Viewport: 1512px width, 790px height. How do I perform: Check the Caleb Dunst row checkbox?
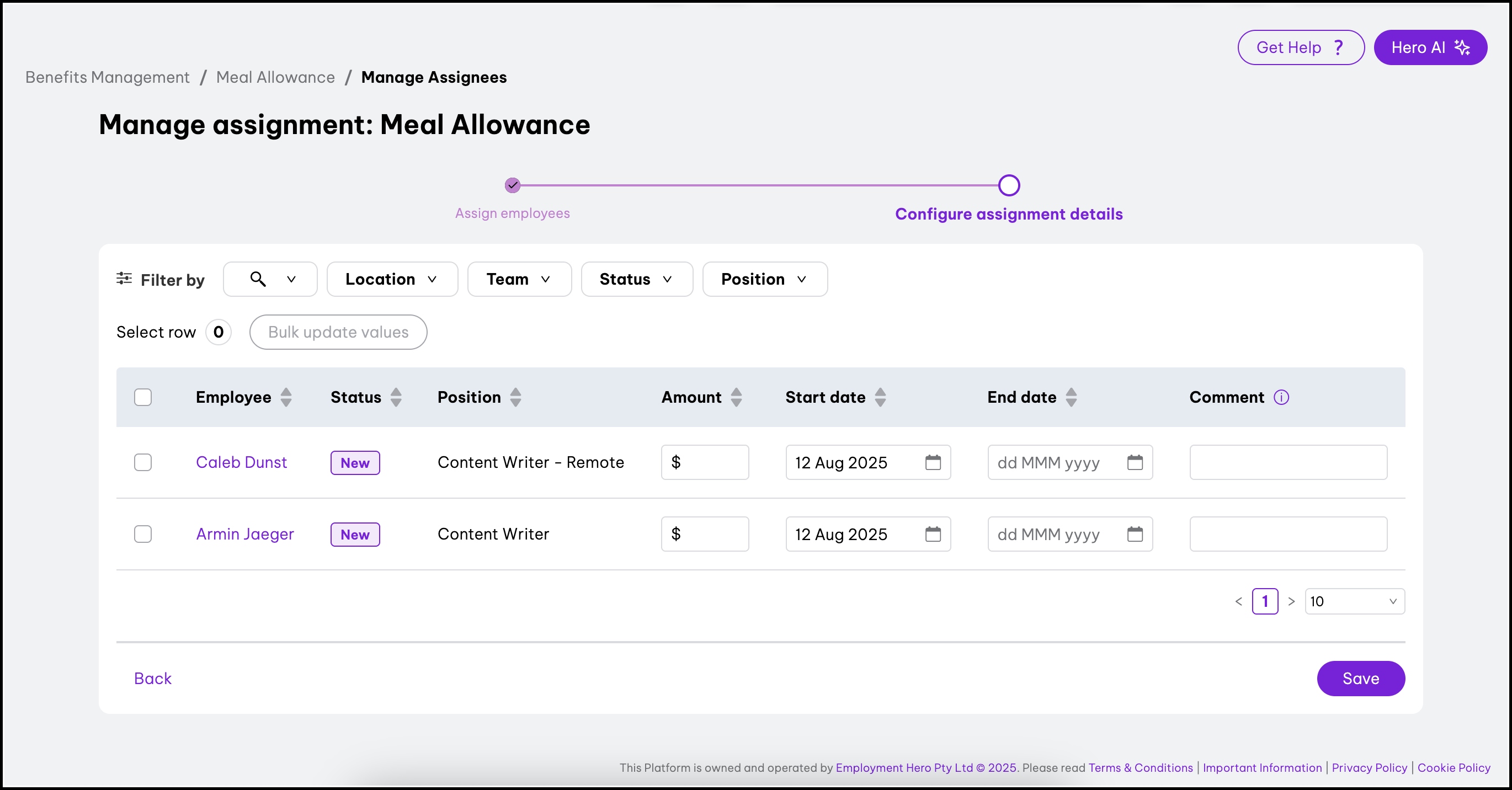click(x=142, y=462)
